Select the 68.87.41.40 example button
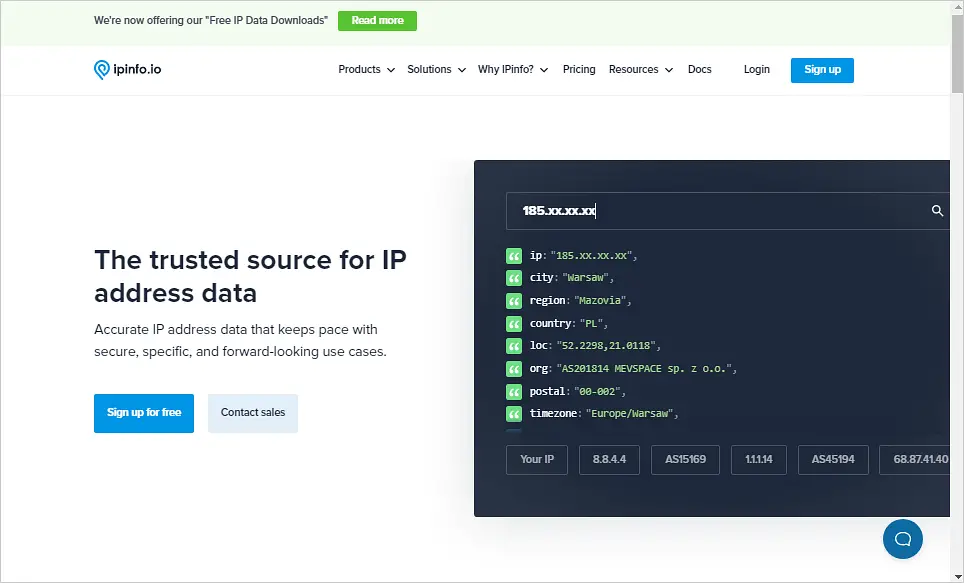964x583 pixels. click(915, 460)
